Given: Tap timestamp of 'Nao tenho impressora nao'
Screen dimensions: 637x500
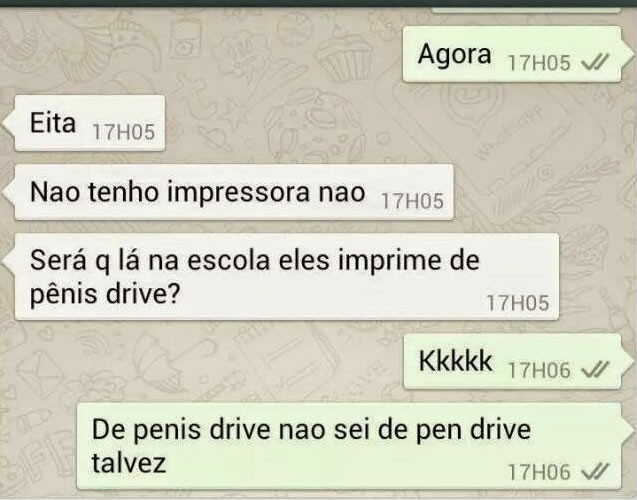Looking at the screenshot, I should 412,201.
